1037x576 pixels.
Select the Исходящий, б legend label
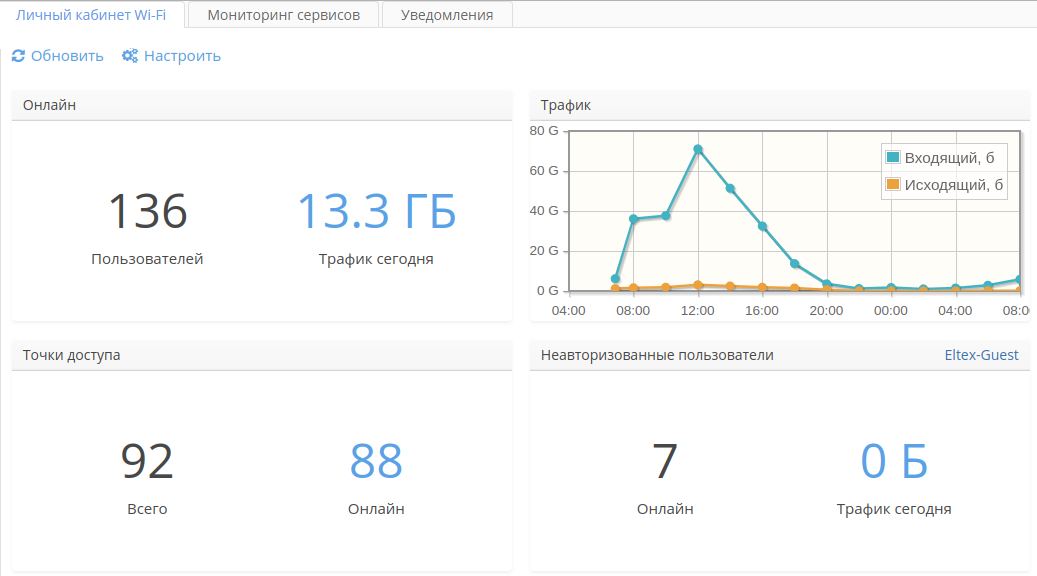(x=954, y=185)
